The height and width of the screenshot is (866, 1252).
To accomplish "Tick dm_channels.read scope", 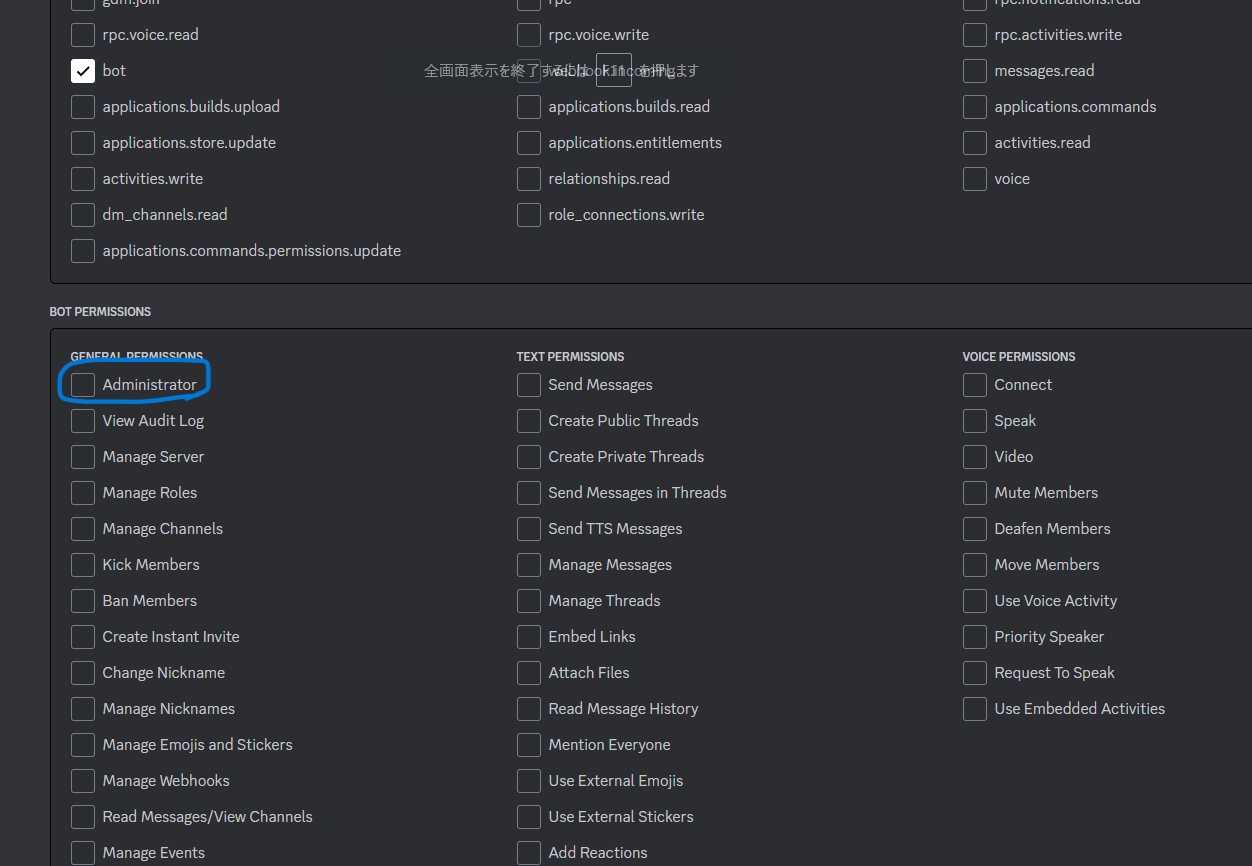I will 83,215.
